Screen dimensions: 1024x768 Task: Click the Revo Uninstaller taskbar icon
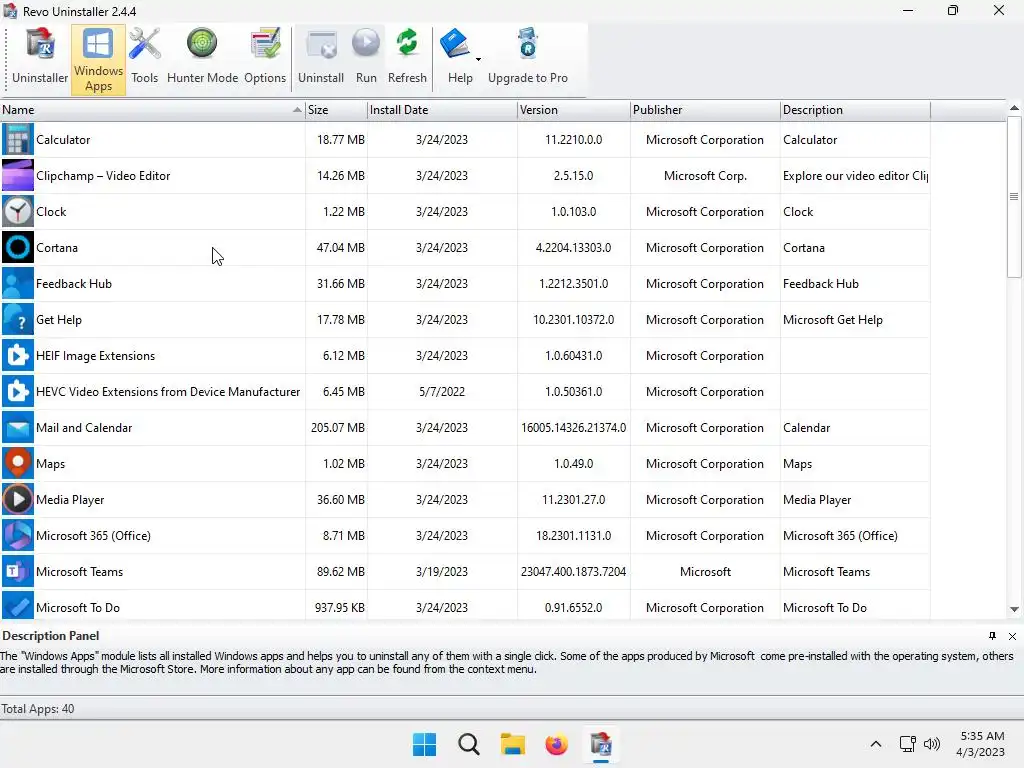pyautogui.click(x=601, y=744)
